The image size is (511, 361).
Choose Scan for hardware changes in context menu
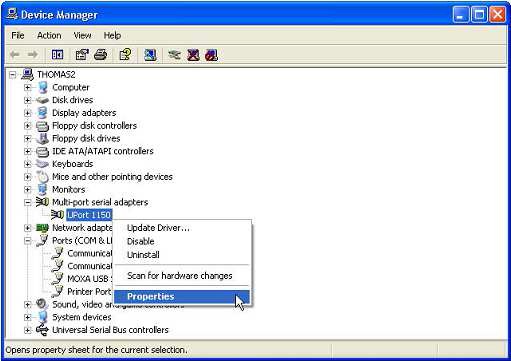click(x=182, y=276)
